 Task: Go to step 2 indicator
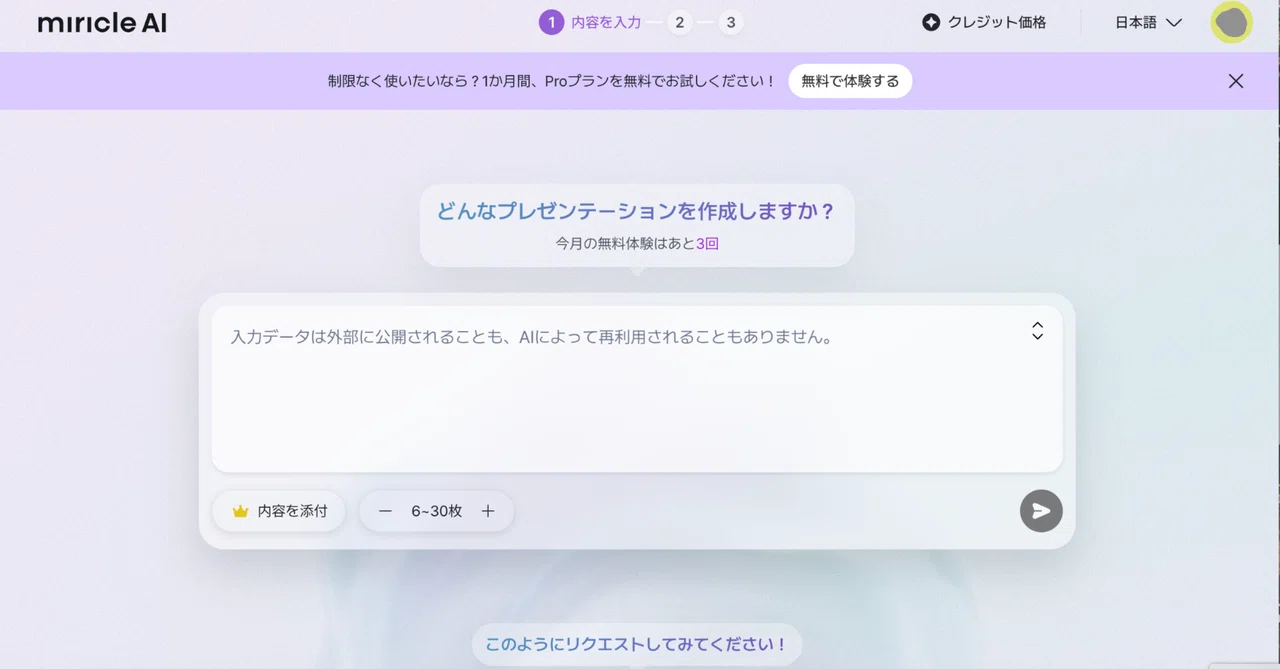(x=680, y=22)
